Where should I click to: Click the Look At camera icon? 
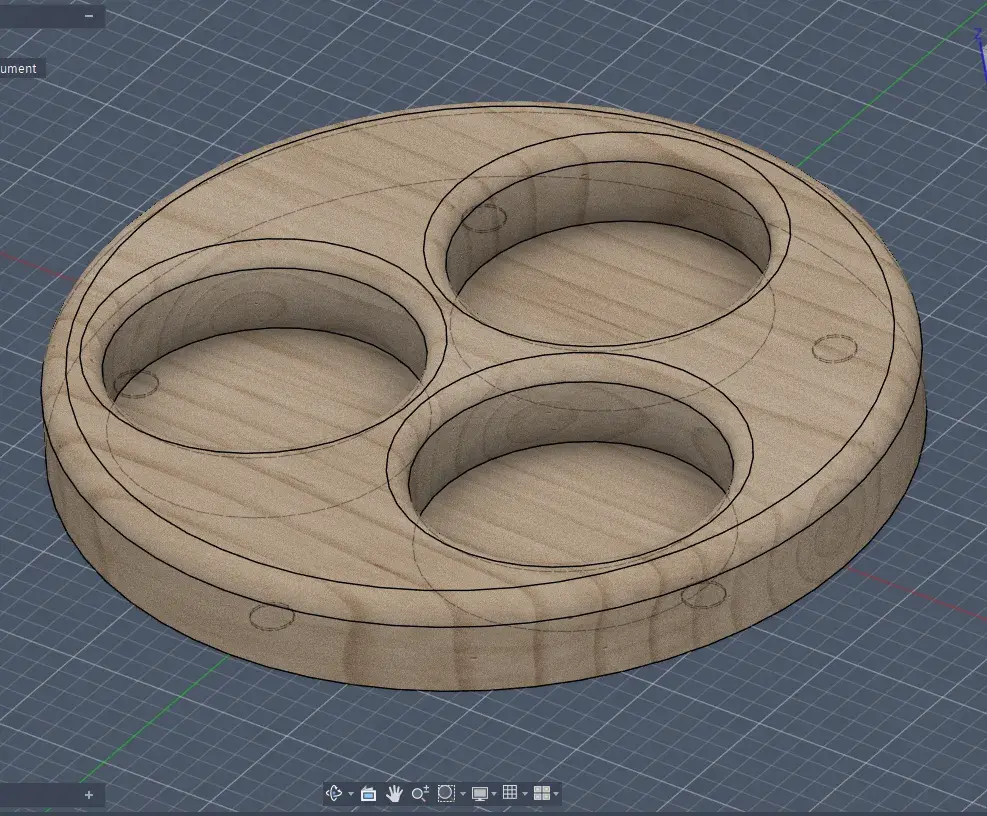[368, 793]
